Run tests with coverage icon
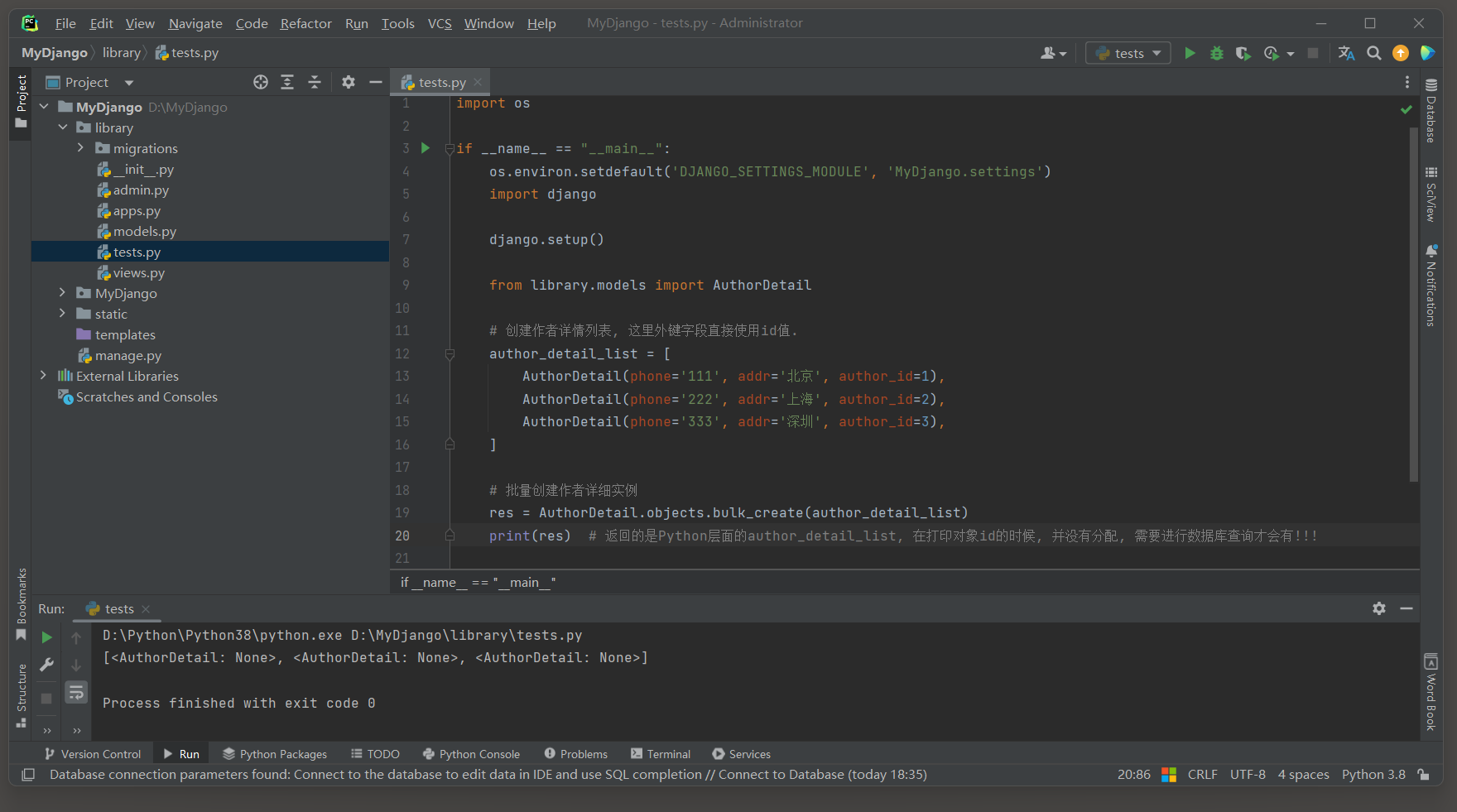Viewport: 1457px width, 812px height. point(1243,53)
